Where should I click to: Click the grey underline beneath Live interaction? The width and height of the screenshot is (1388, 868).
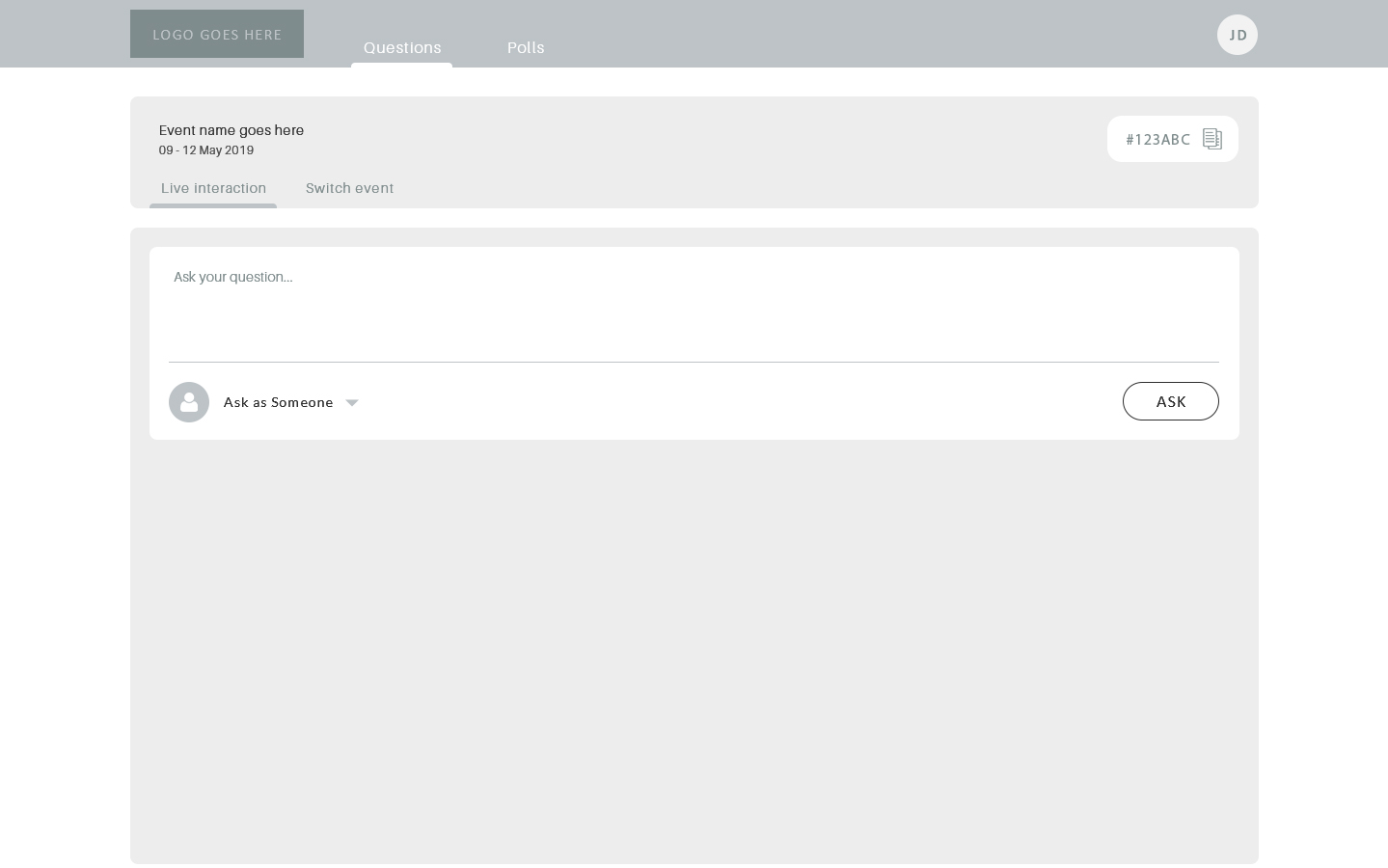213,205
